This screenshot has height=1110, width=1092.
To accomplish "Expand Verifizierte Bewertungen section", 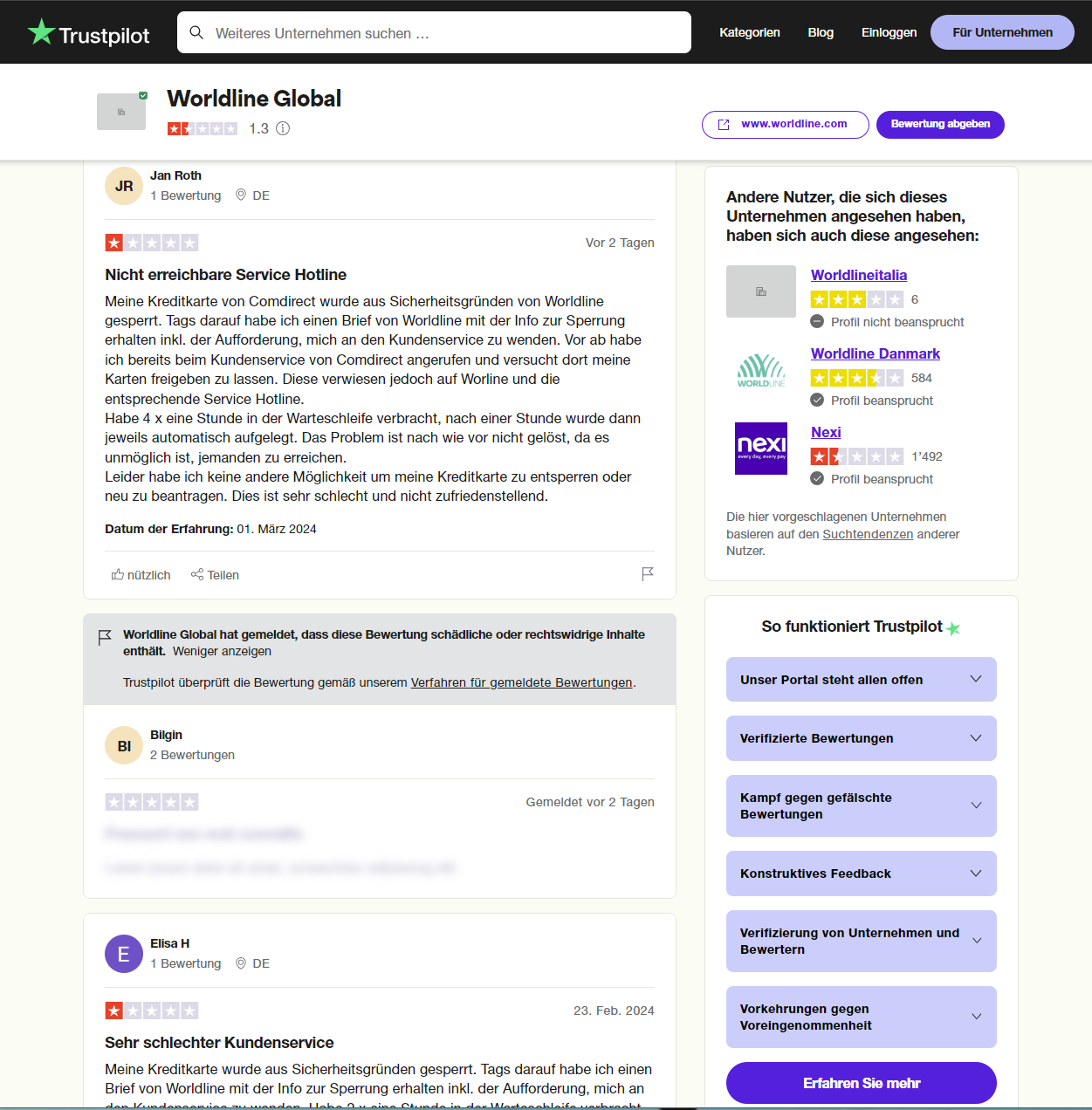I will pyautogui.click(x=862, y=738).
